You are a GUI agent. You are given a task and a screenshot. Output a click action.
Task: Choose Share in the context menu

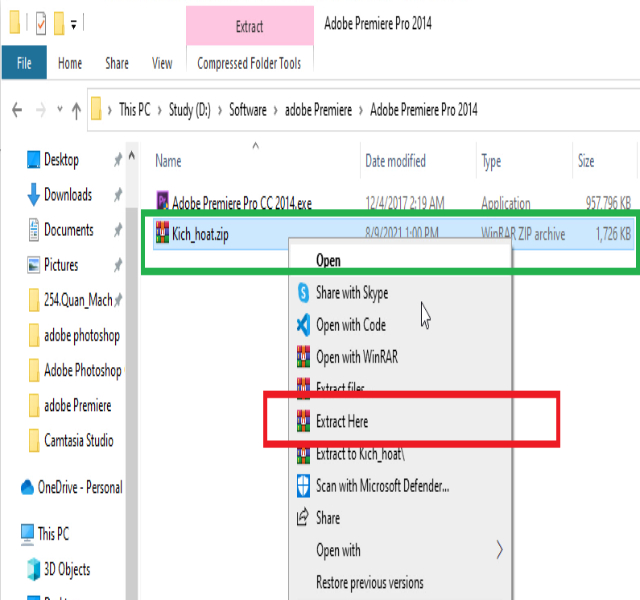click(x=328, y=518)
